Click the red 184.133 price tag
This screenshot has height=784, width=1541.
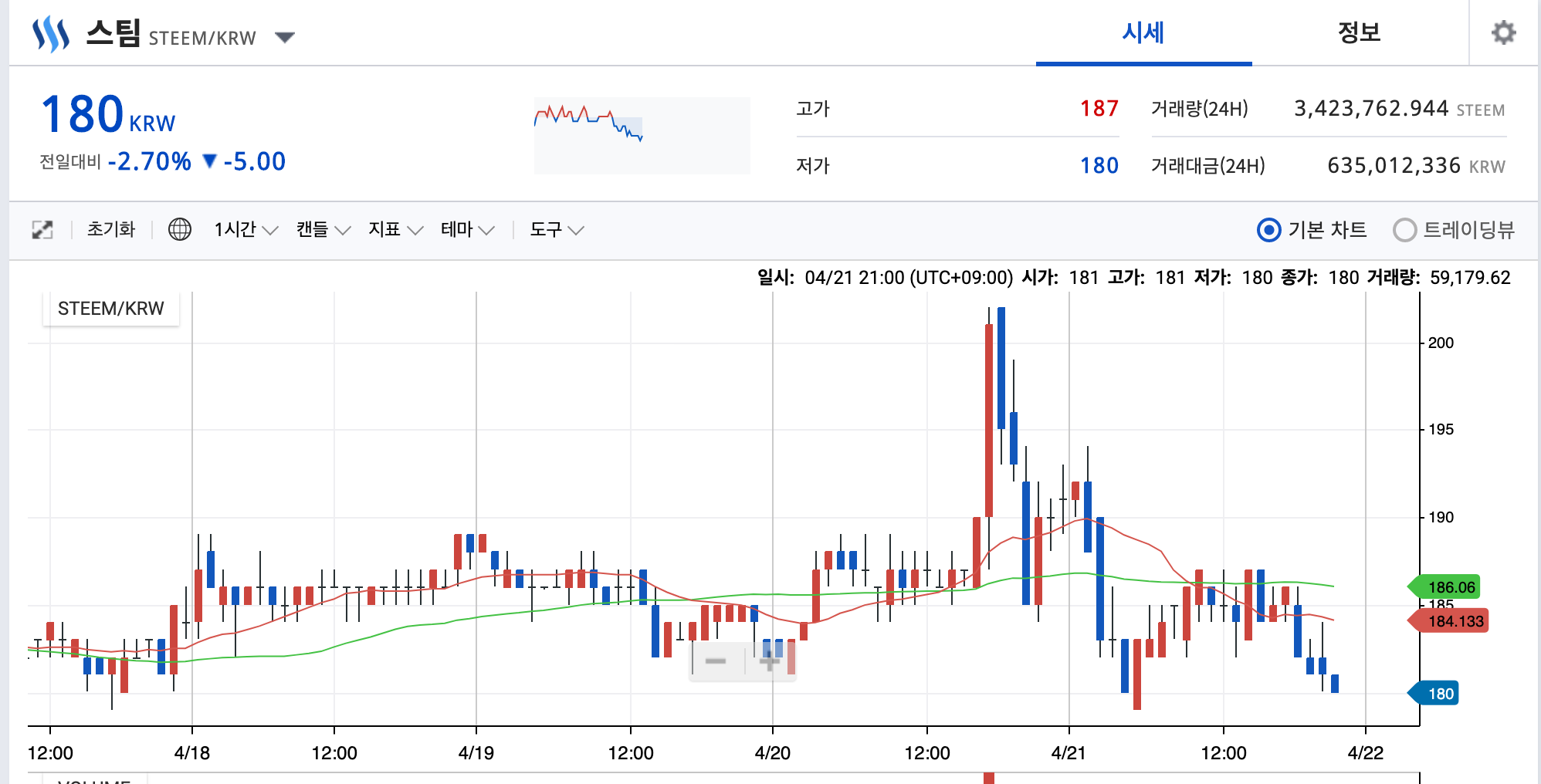pos(1449,621)
